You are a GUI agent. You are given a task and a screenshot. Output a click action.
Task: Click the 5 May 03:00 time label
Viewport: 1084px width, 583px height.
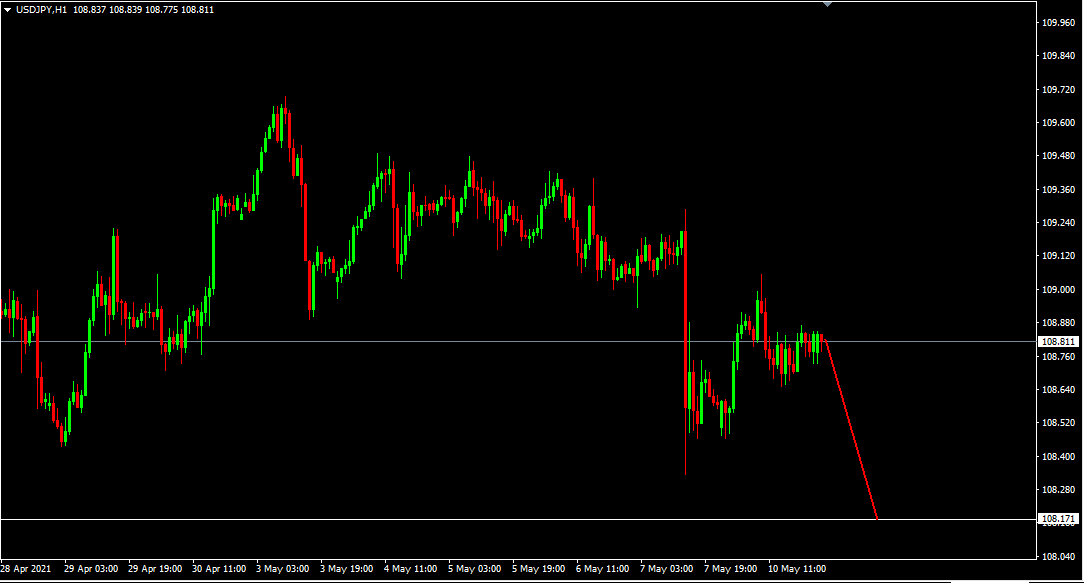(474, 569)
